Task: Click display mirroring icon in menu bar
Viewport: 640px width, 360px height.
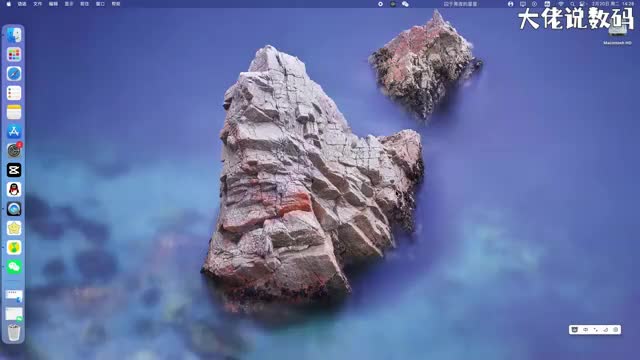Action: tap(523, 4)
